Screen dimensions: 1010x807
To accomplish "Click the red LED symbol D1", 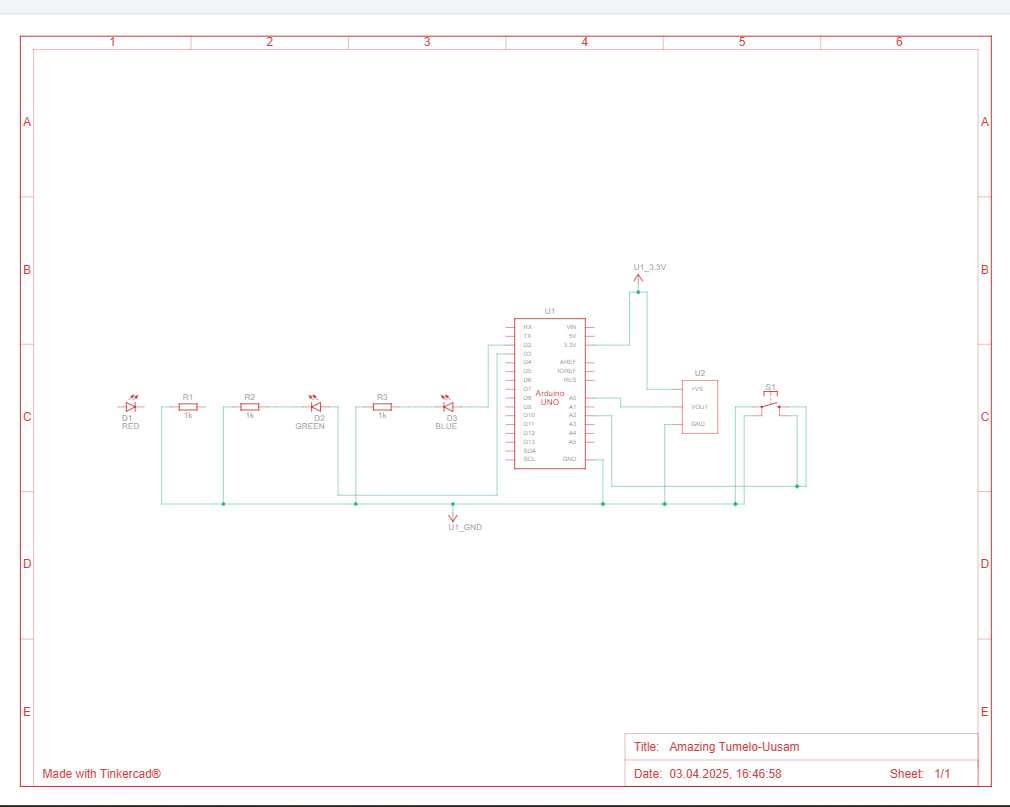I will (131, 407).
